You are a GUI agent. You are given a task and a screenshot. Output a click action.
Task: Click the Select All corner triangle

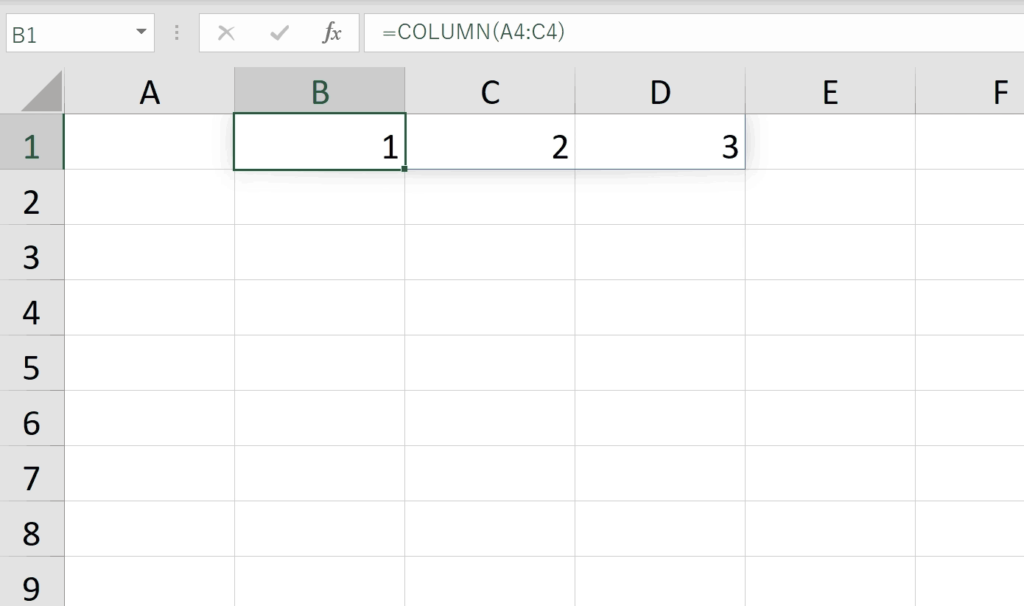pos(42,91)
